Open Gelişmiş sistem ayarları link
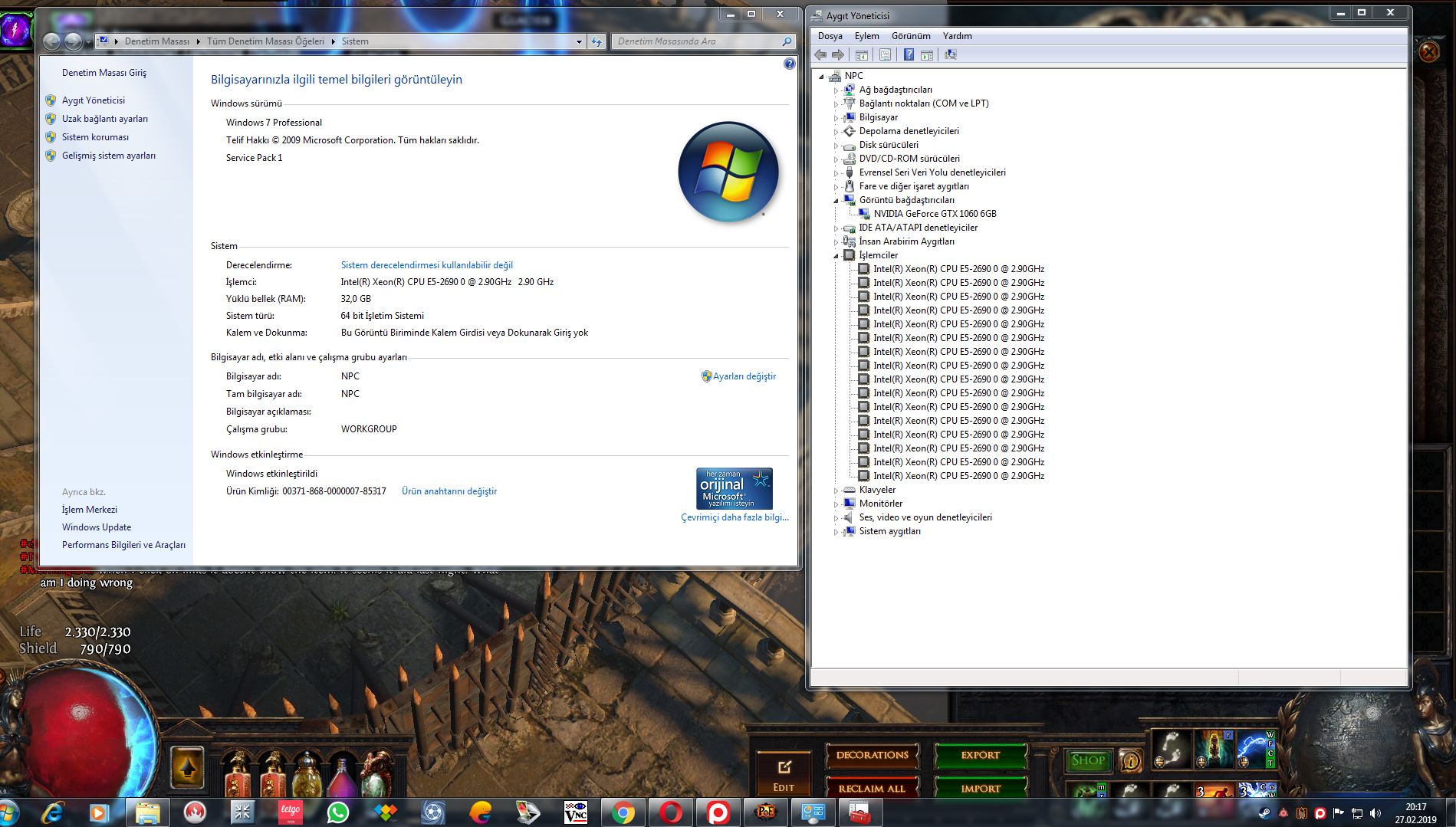Image resolution: width=1456 pixels, height=827 pixels. (109, 156)
